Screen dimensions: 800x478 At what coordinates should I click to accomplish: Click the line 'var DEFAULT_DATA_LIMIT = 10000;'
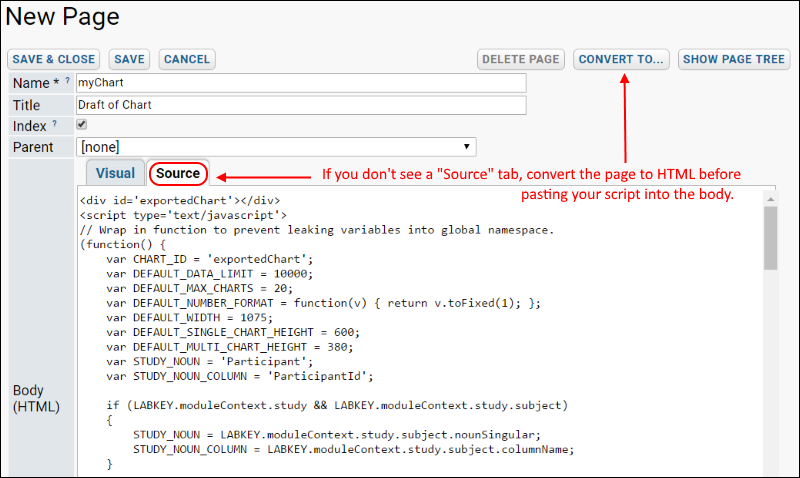(x=210, y=274)
